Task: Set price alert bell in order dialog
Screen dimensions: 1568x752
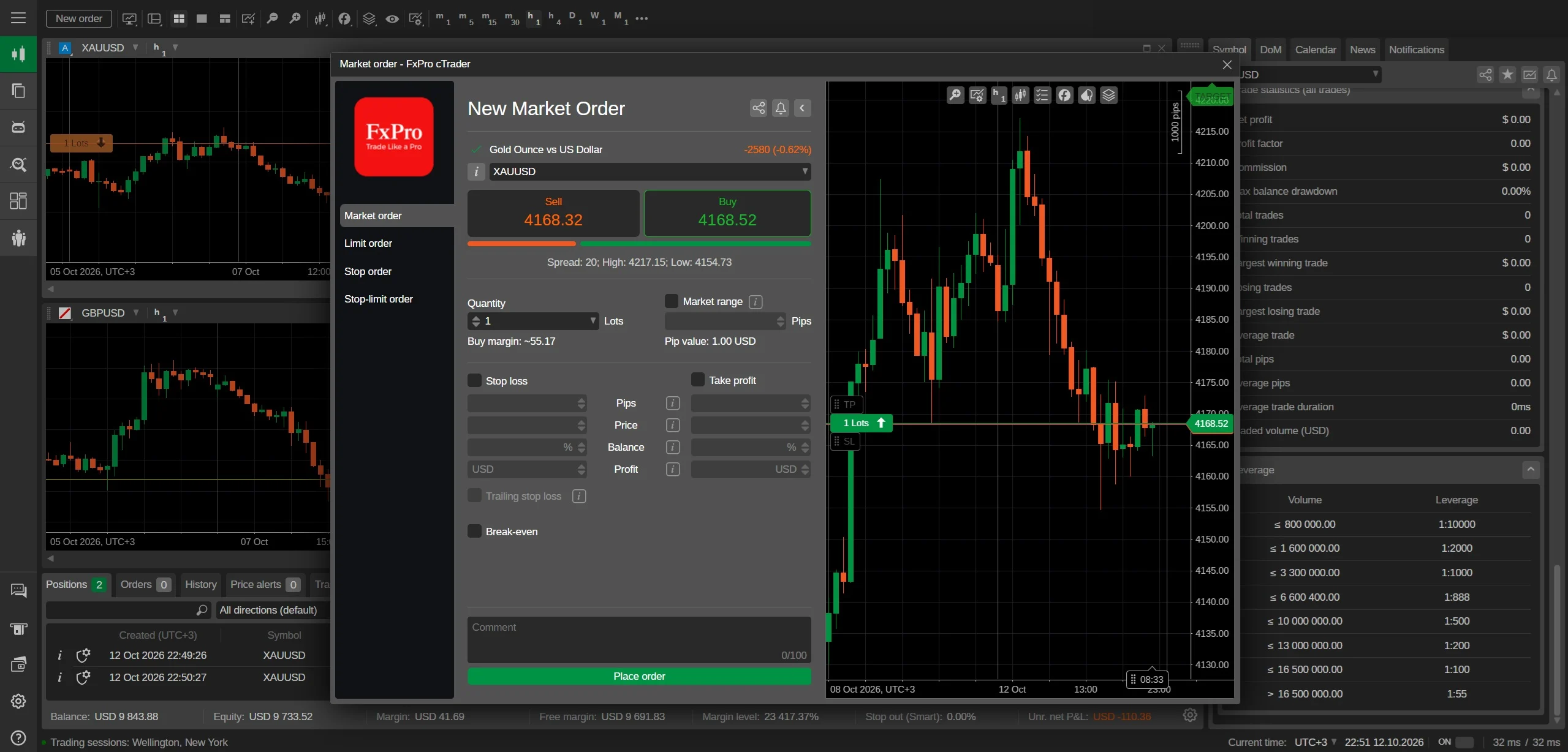Action: click(x=781, y=108)
